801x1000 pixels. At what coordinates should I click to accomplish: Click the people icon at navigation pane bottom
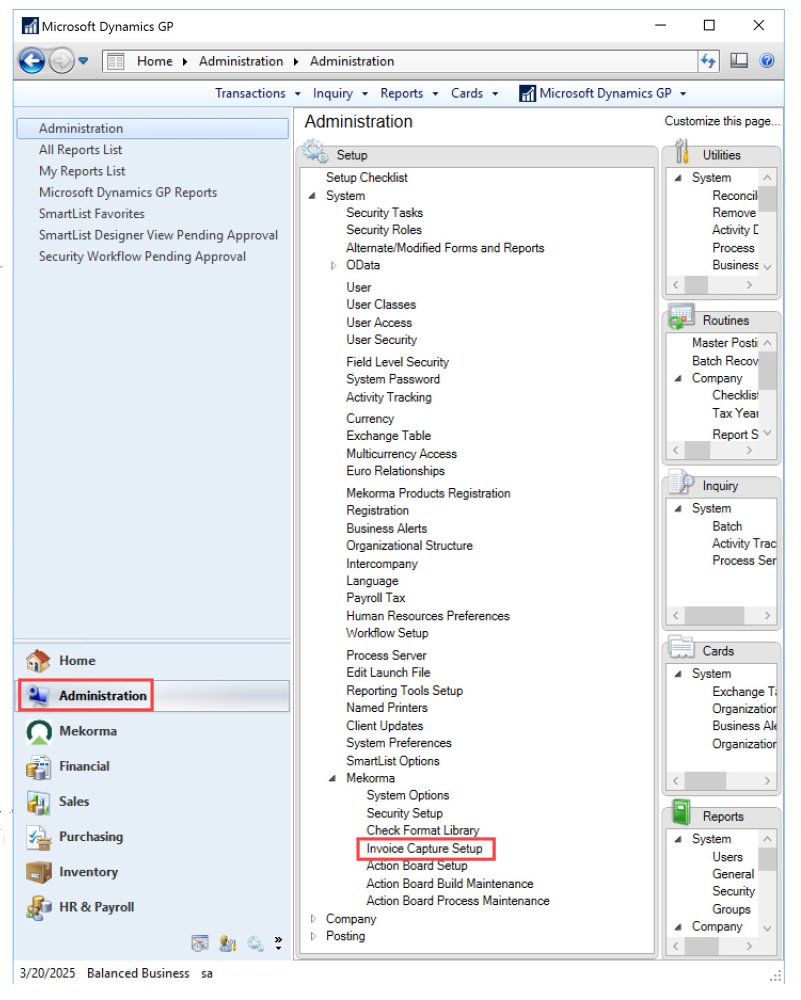228,943
